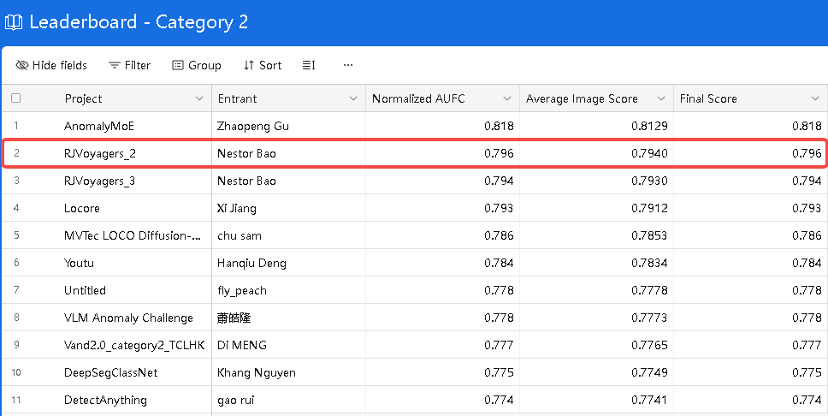
Task: Open the three-dot more options menu
Action: pyautogui.click(x=348, y=65)
